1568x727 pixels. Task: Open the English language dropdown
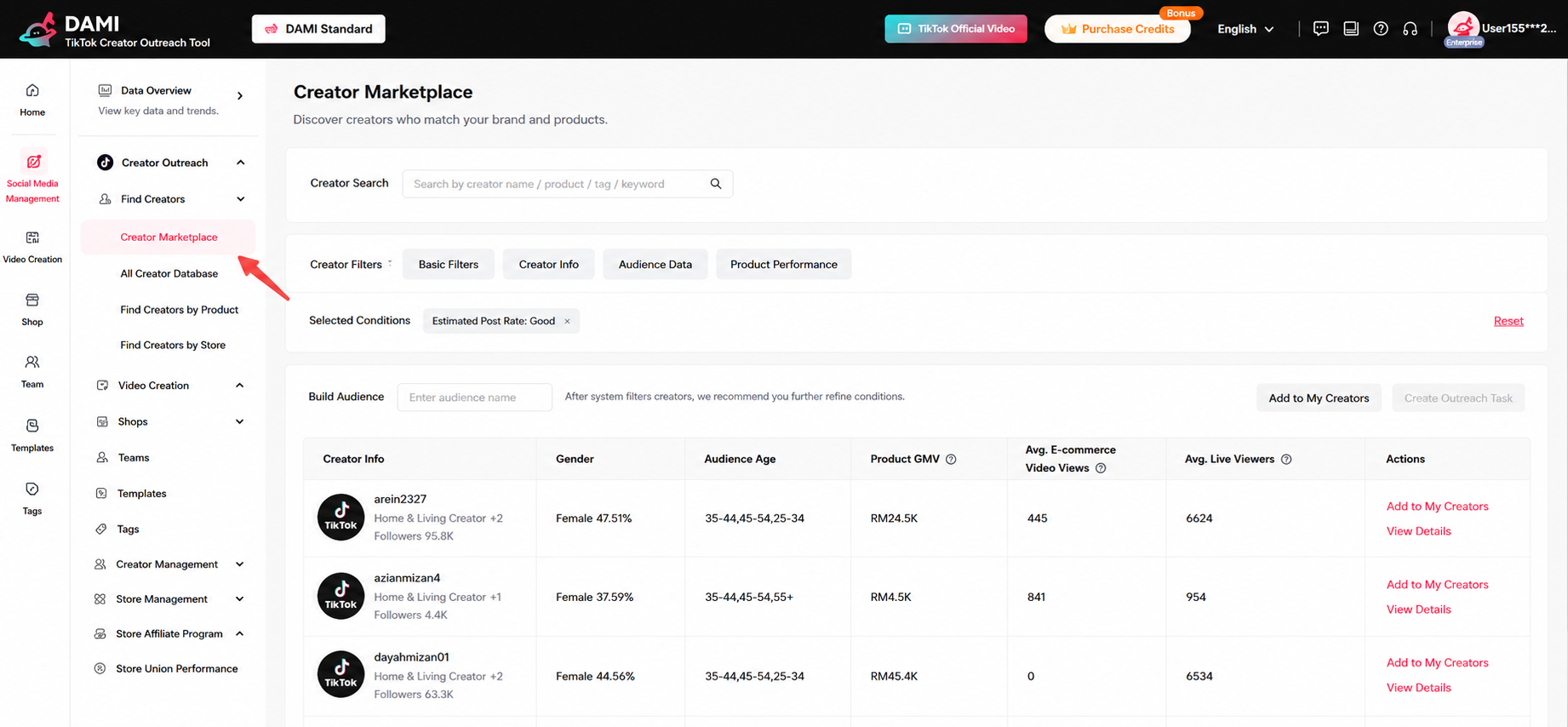(1245, 29)
